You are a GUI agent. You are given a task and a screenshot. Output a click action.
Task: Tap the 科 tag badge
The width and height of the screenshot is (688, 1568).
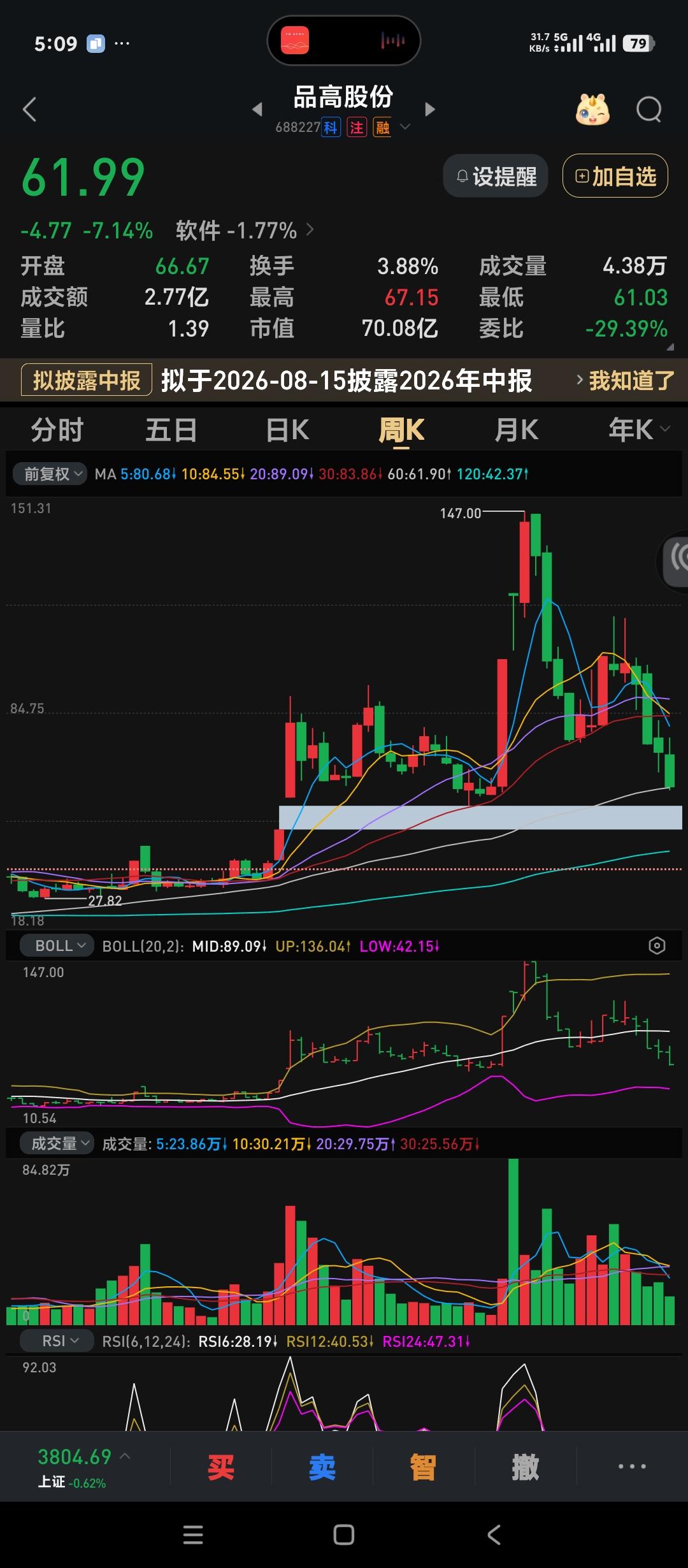point(330,128)
